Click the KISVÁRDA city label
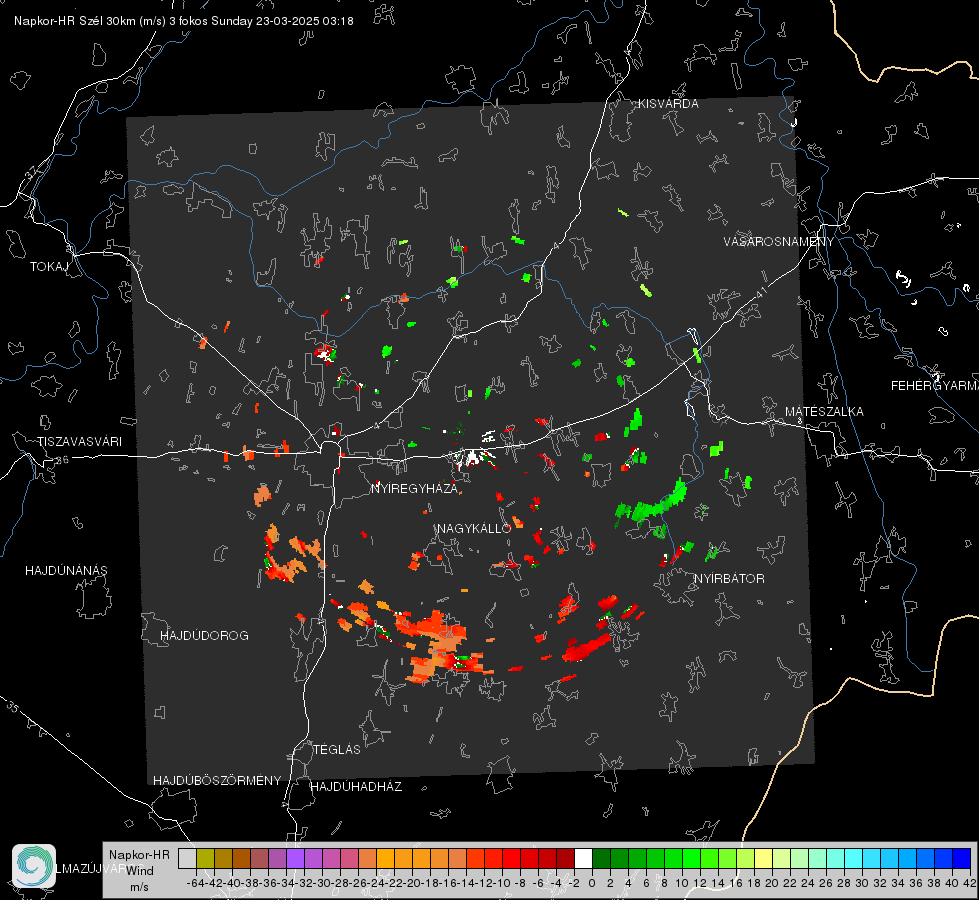979x900 pixels. (x=668, y=104)
